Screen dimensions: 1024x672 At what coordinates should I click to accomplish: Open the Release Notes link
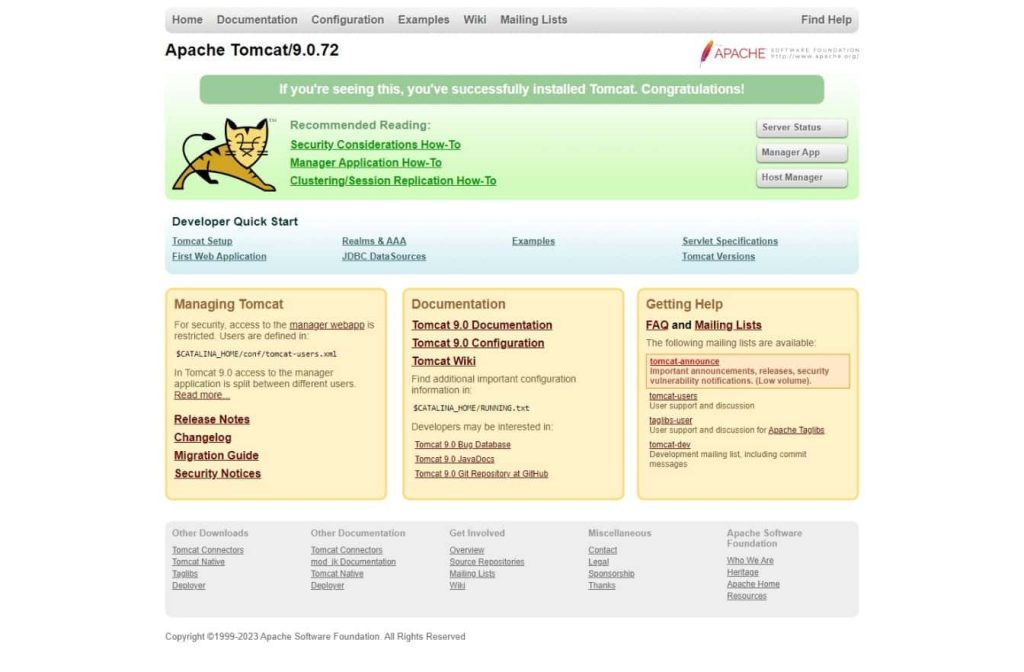click(212, 420)
